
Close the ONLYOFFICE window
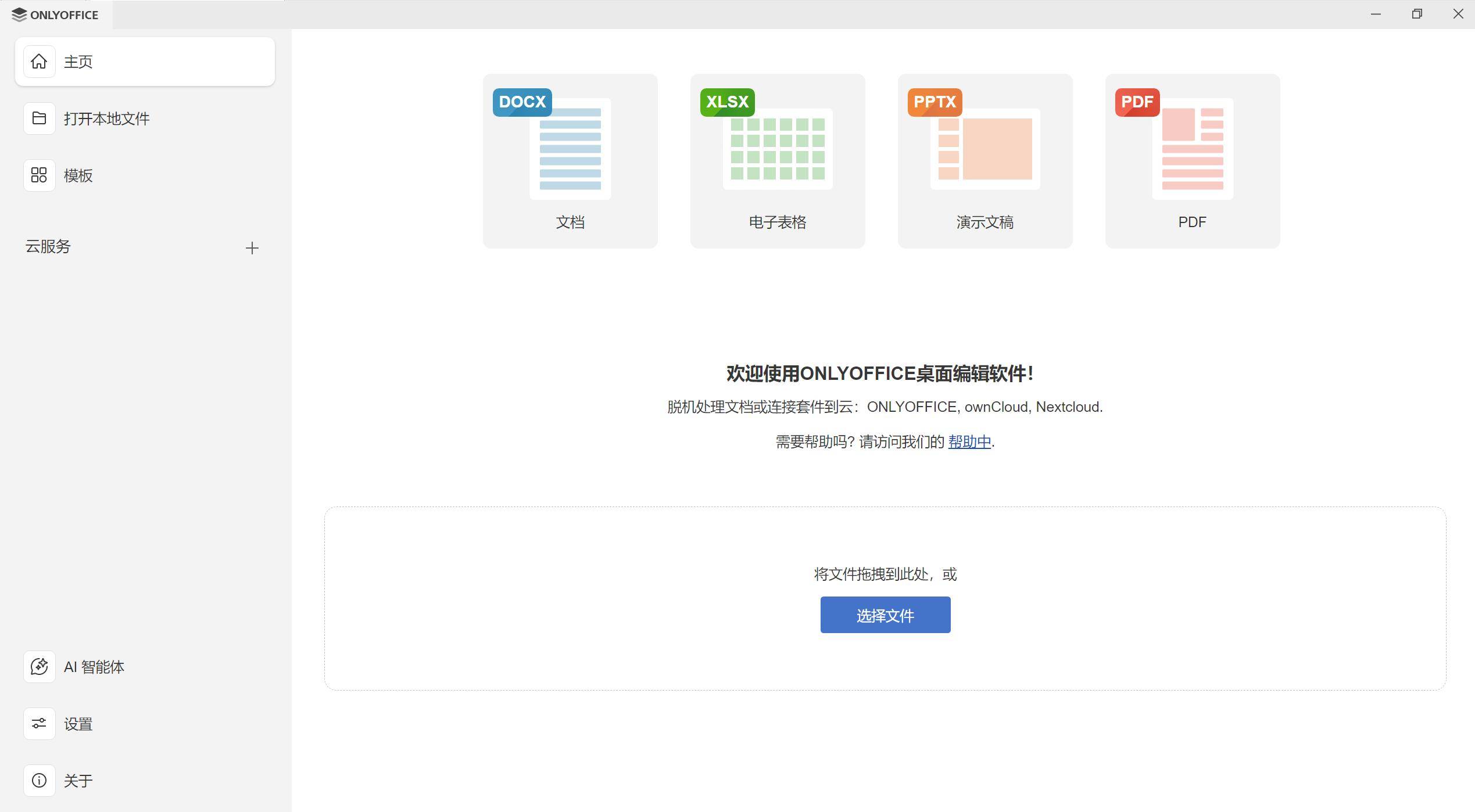pos(1458,14)
